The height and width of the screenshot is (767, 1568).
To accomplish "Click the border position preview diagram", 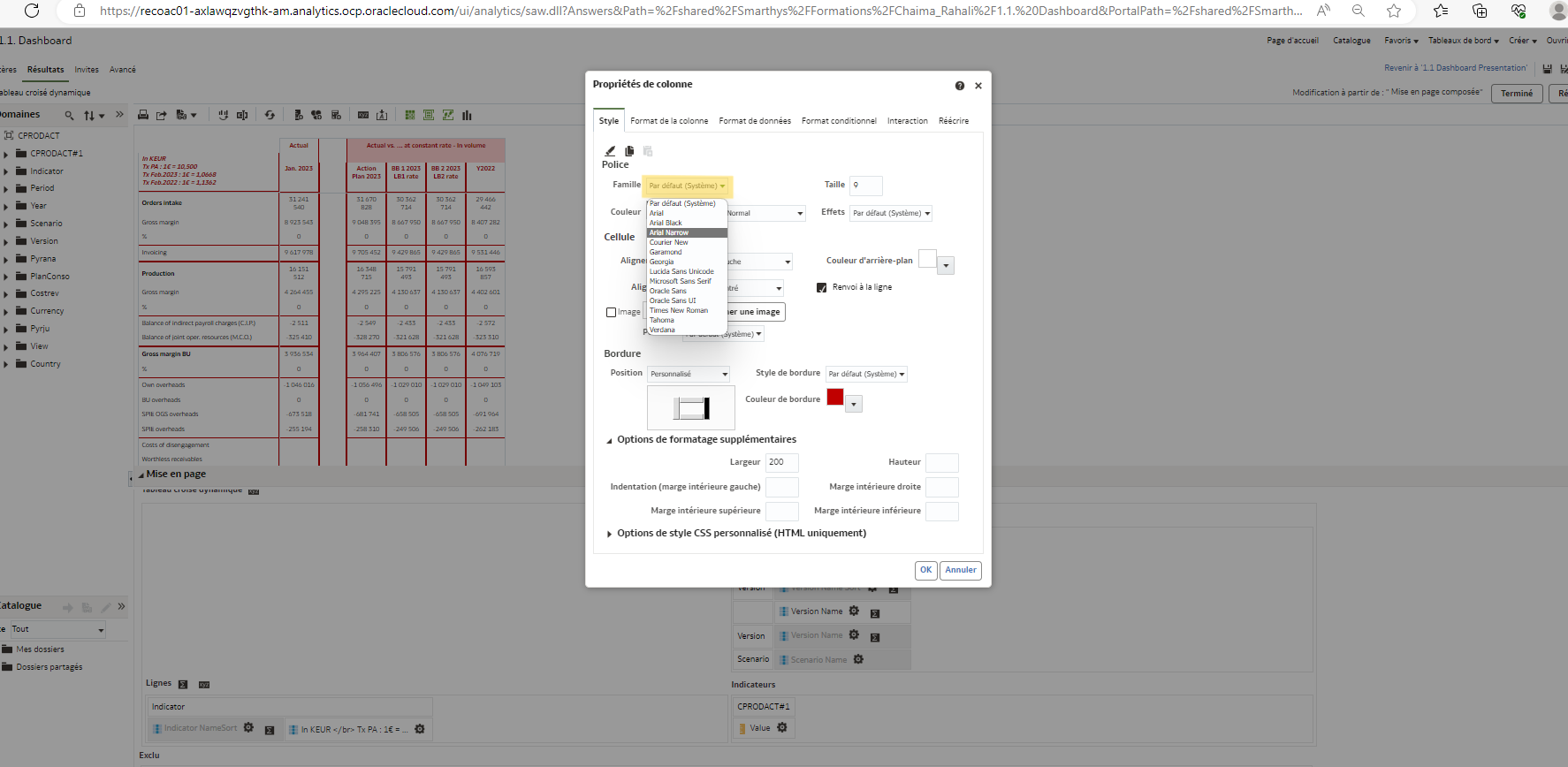I will (691, 407).
